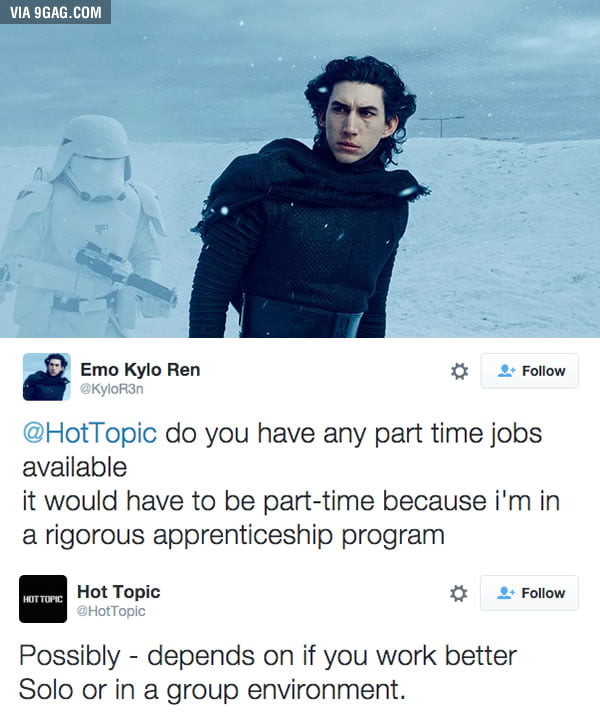Open the Hot Topic display name
Image resolution: width=600 pixels, height=720 pixels.
pyautogui.click(x=118, y=592)
